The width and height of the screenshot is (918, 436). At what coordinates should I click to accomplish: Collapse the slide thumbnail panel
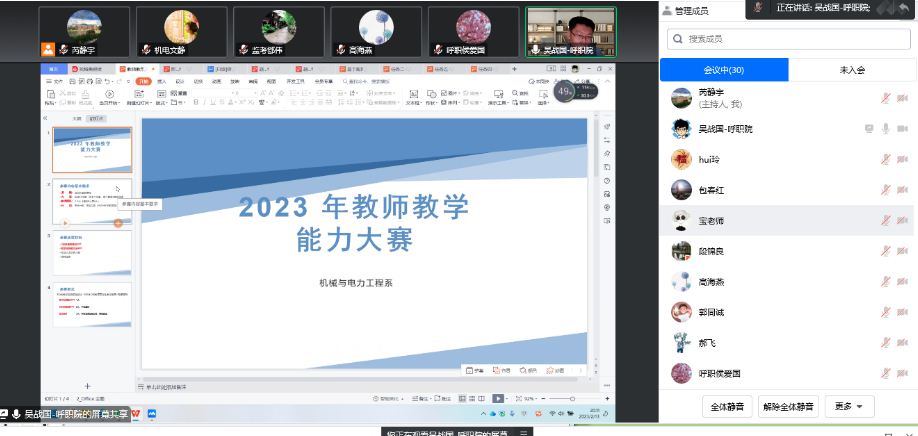pos(46,118)
